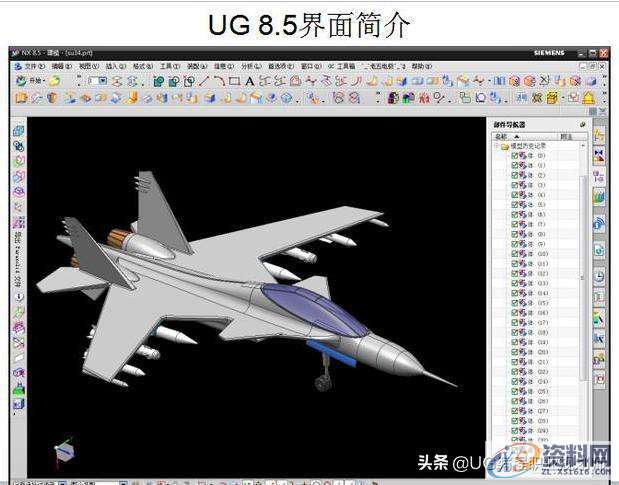The width and height of the screenshot is (619, 485).
Task: Uncheck the 体 (13) checkbox
Action: [x=514, y=283]
